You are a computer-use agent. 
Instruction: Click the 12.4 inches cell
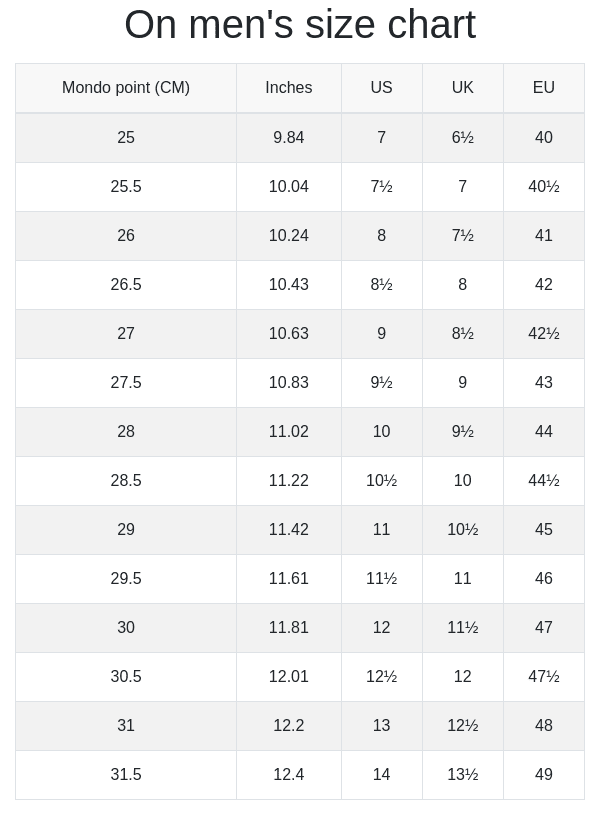point(289,775)
